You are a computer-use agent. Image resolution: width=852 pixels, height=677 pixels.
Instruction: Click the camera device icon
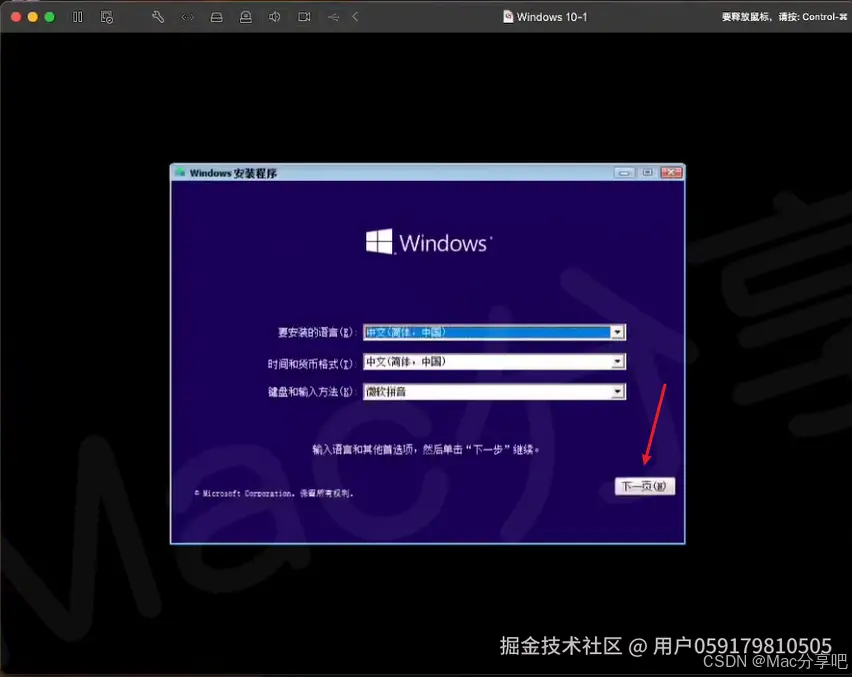click(304, 17)
